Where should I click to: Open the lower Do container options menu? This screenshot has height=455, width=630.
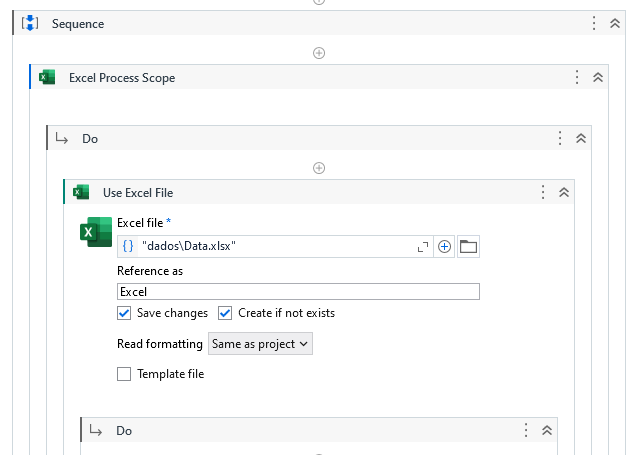526,430
